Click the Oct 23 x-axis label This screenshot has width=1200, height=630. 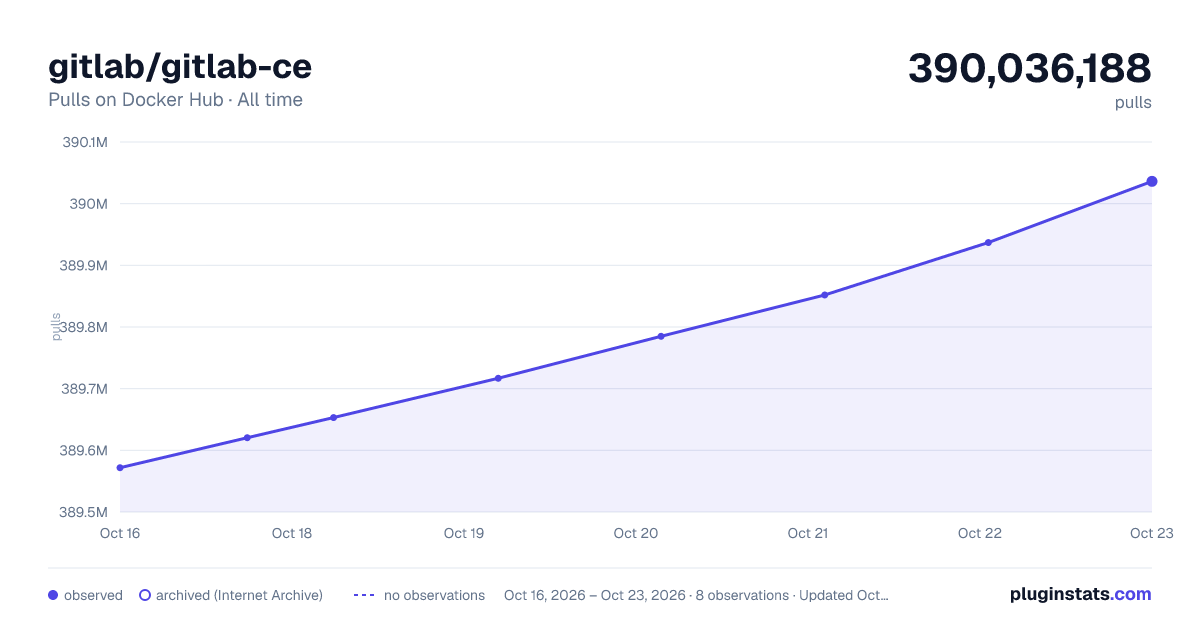(x=1150, y=533)
